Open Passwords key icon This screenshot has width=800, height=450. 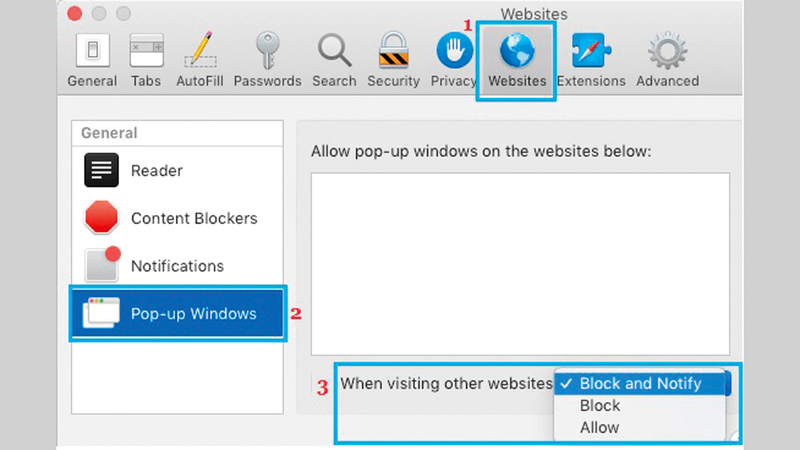267,52
